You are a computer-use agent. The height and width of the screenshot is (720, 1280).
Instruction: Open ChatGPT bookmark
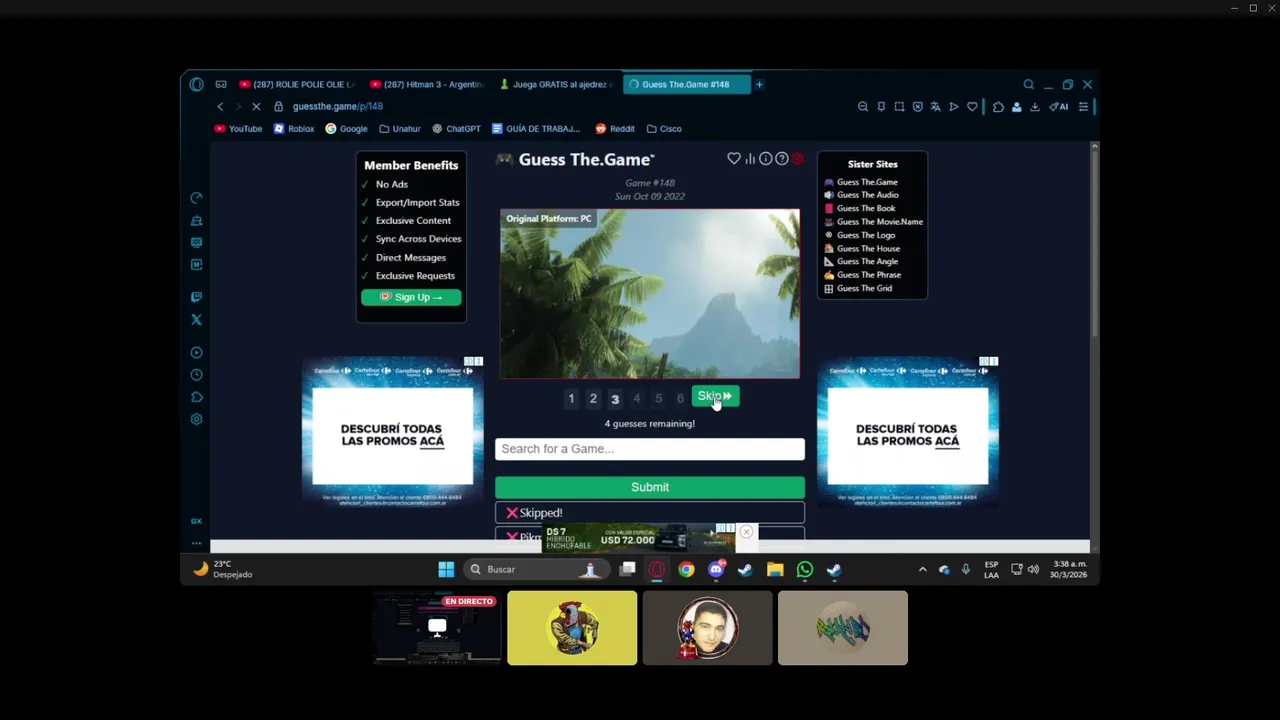456,129
